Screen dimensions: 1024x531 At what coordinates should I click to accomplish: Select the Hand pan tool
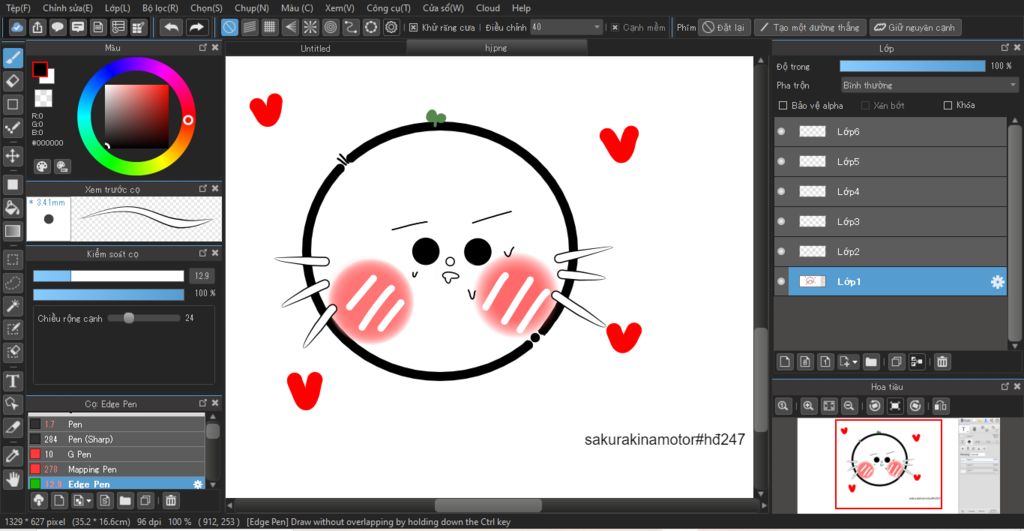coord(12,480)
